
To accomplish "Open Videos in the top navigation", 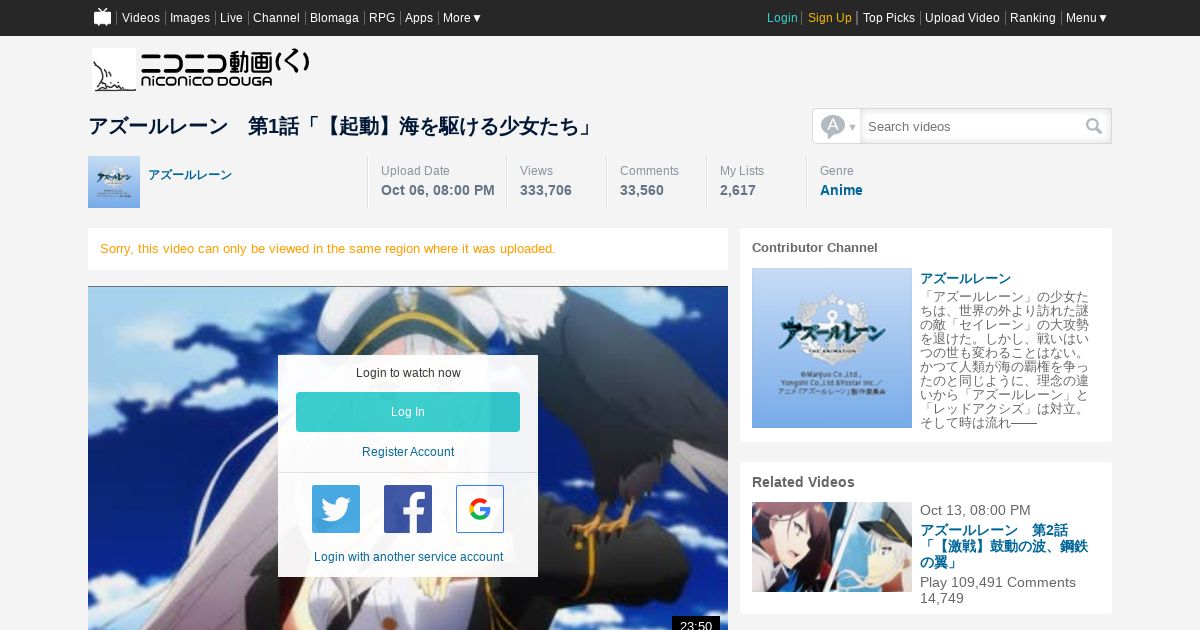I will point(141,18).
